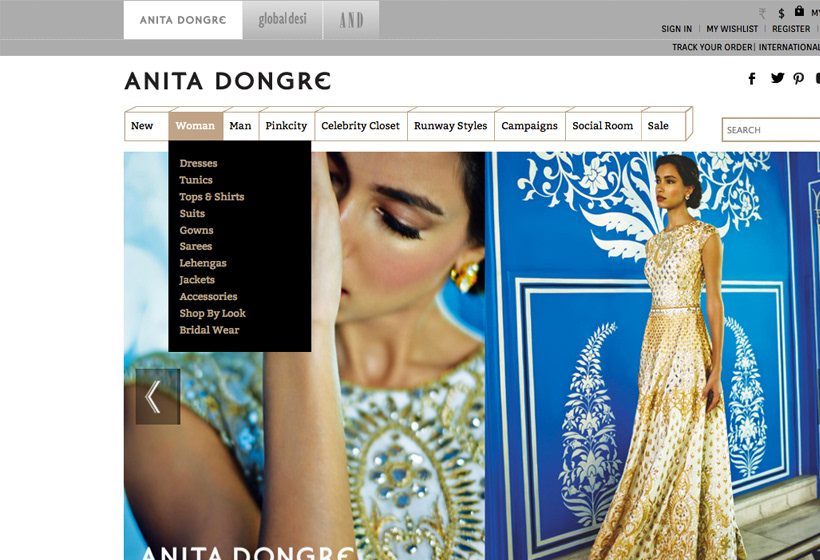
Task: Select Jackets in the dropdown
Action: 197,280
